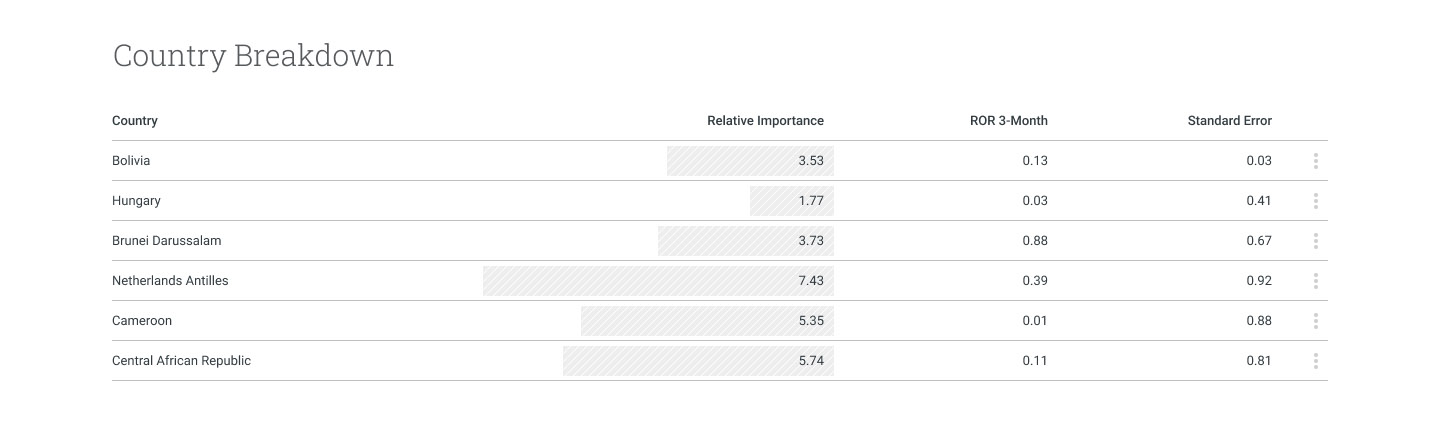Open the Brunei Darussalam row's options menu
Viewport: 1440px width, 430px height.
(x=1315, y=241)
